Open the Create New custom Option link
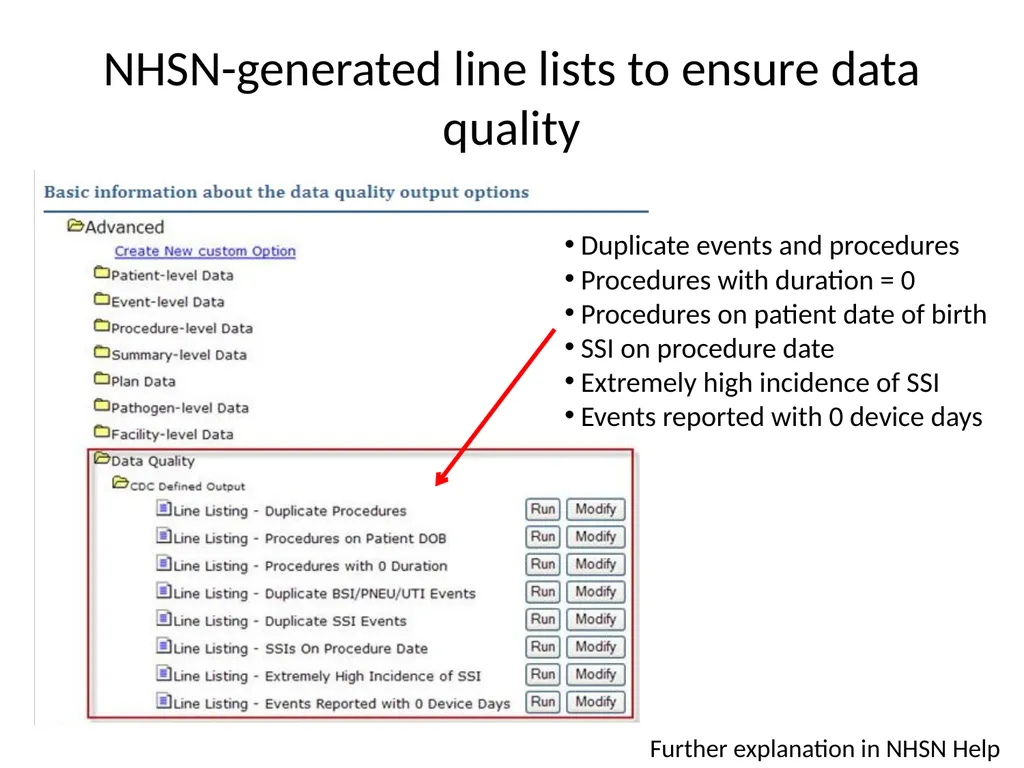Screen dimensions: 1024x768 205,251
